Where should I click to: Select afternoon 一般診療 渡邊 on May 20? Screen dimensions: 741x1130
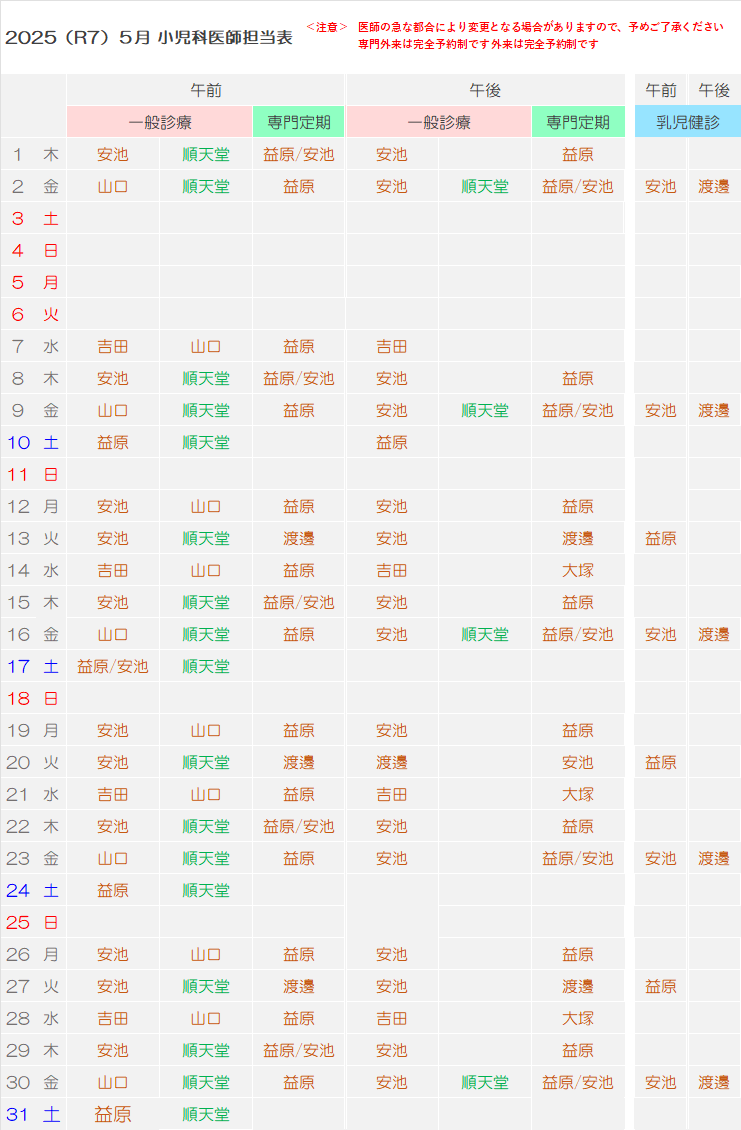click(391, 763)
